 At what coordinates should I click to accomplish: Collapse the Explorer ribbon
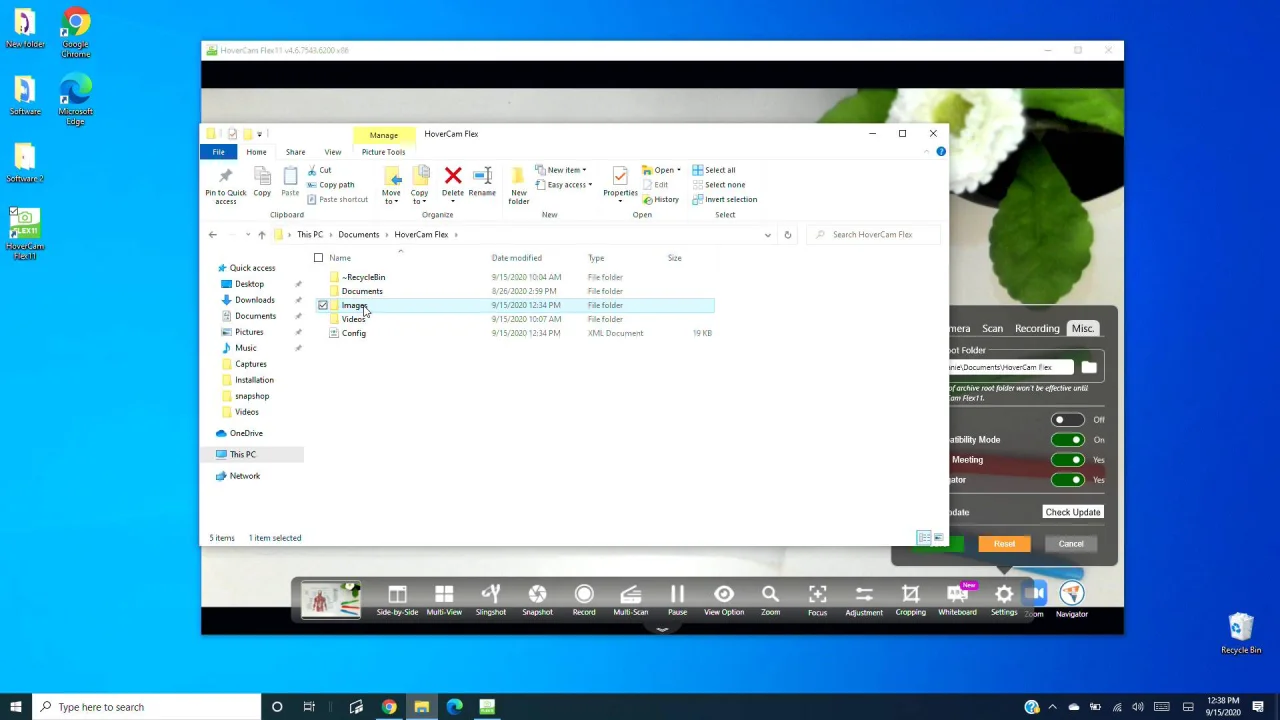[x=926, y=152]
